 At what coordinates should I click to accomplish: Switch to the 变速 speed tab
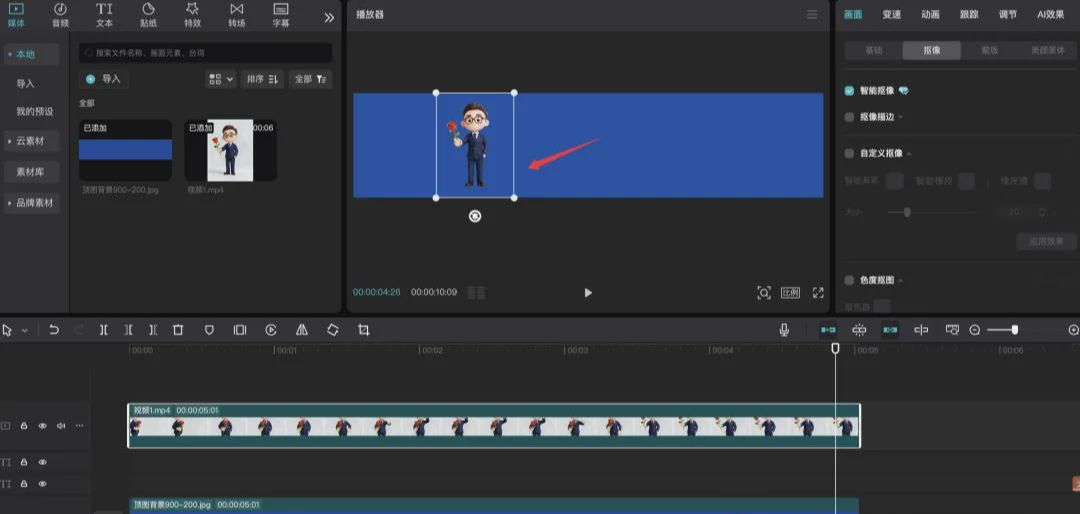click(x=891, y=15)
